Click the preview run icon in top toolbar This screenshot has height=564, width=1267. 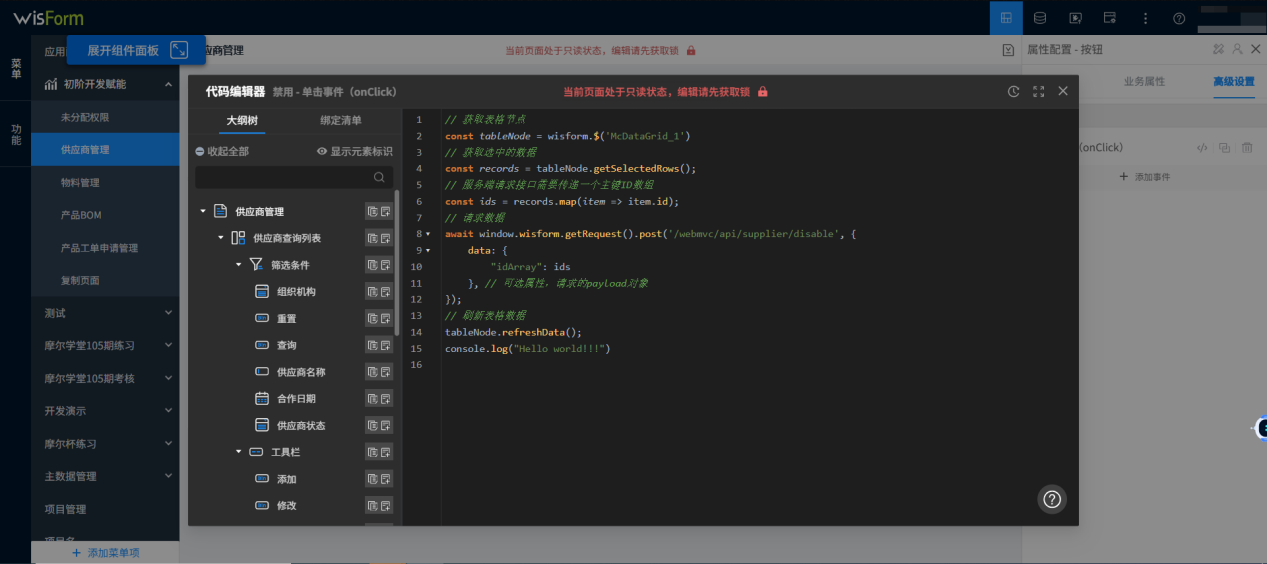pyautogui.click(x=1075, y=18)
